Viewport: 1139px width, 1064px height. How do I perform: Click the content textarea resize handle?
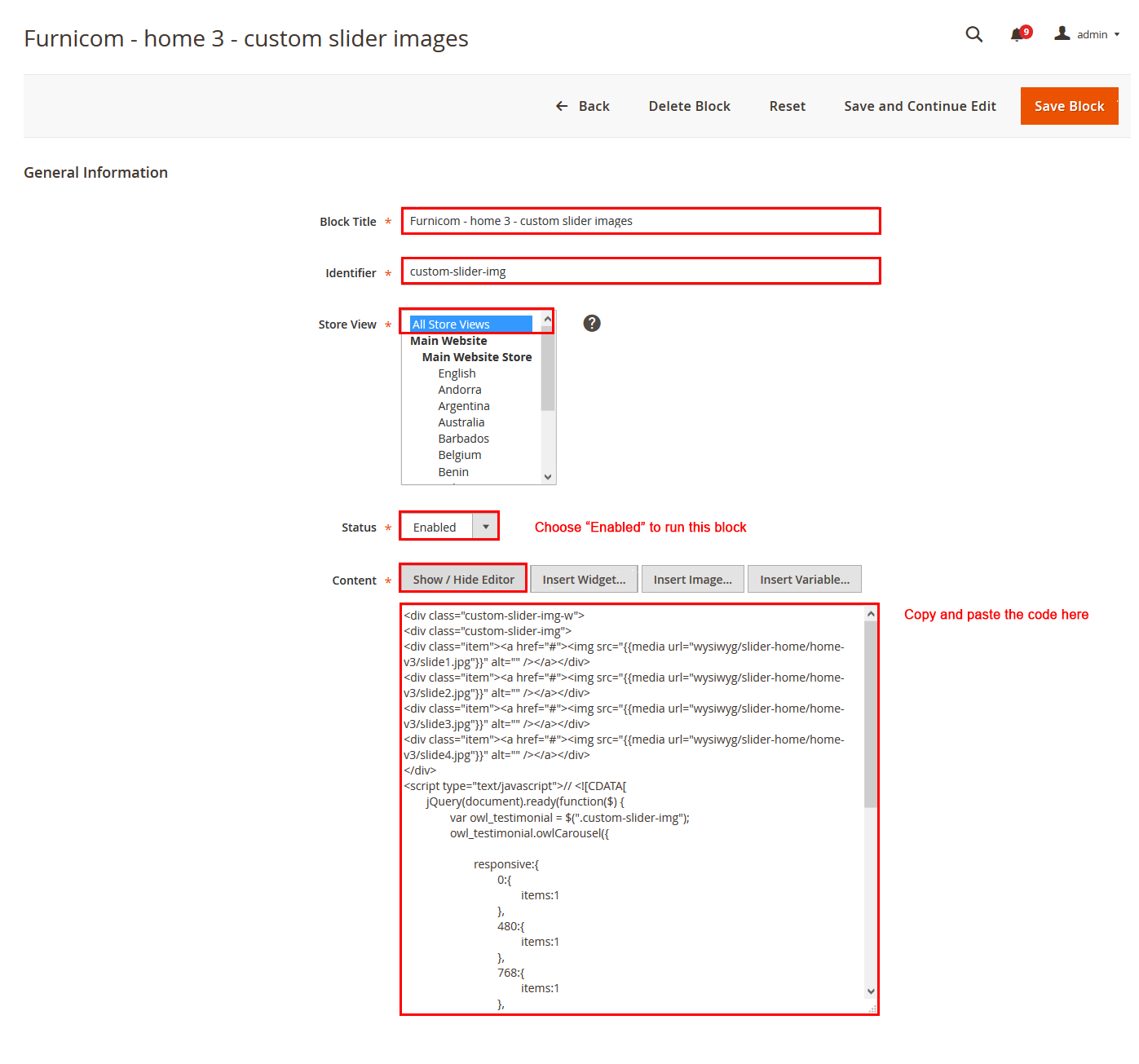point(872,1008)
